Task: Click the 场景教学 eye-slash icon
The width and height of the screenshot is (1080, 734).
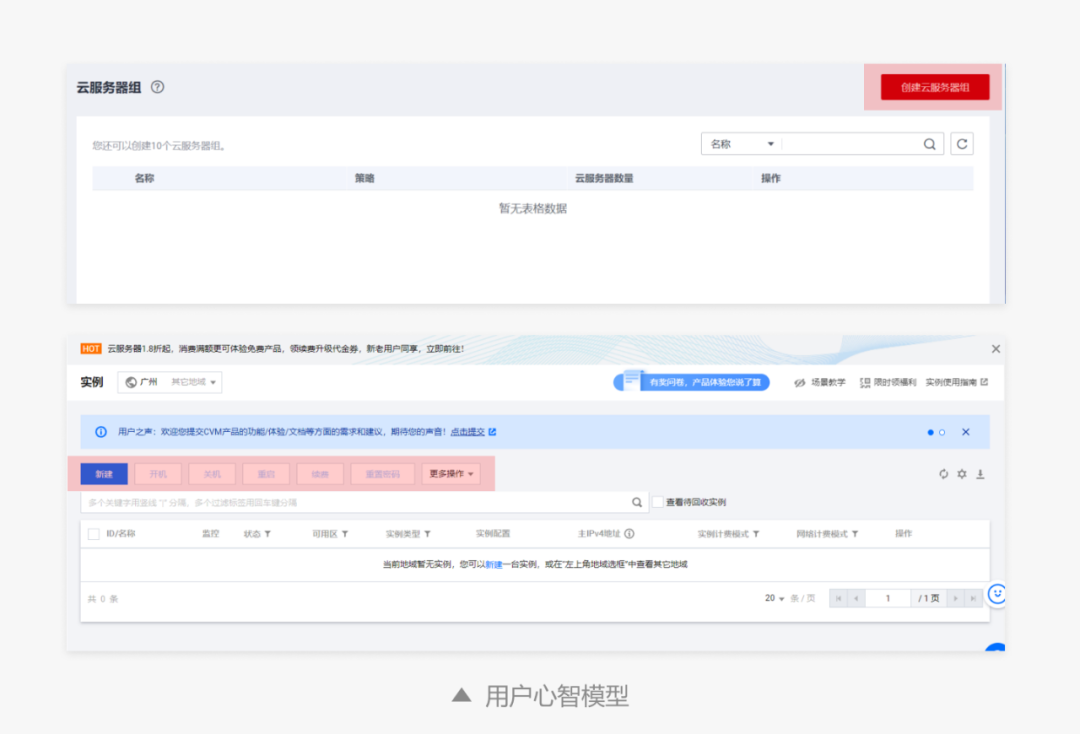Action: click(800, 383)
